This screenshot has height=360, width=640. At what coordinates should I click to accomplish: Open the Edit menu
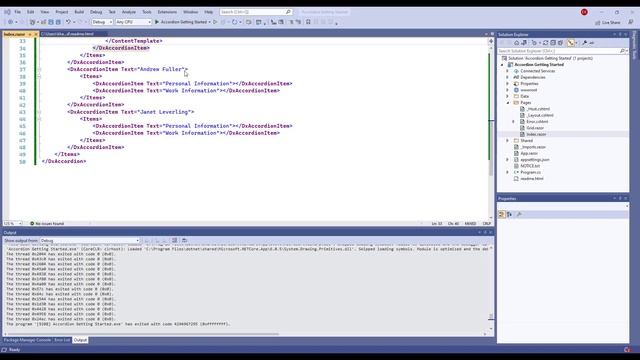coord(30,12)
